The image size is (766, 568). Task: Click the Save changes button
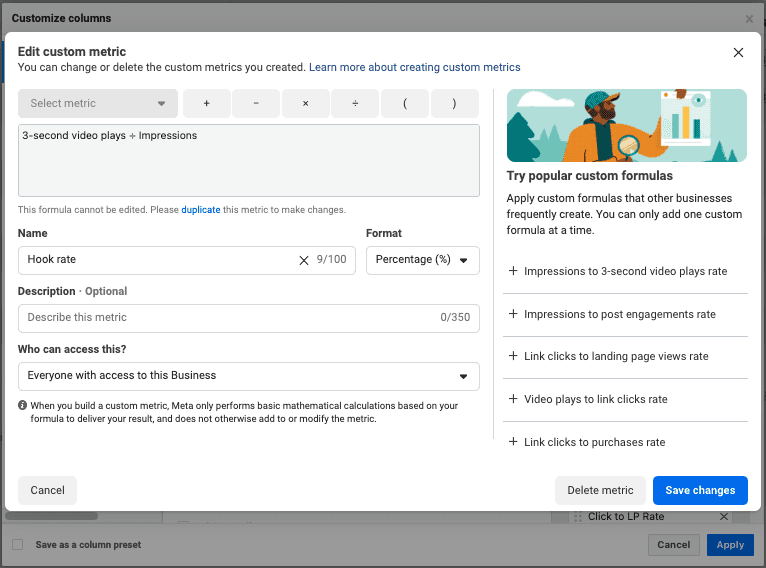(700, 490)
